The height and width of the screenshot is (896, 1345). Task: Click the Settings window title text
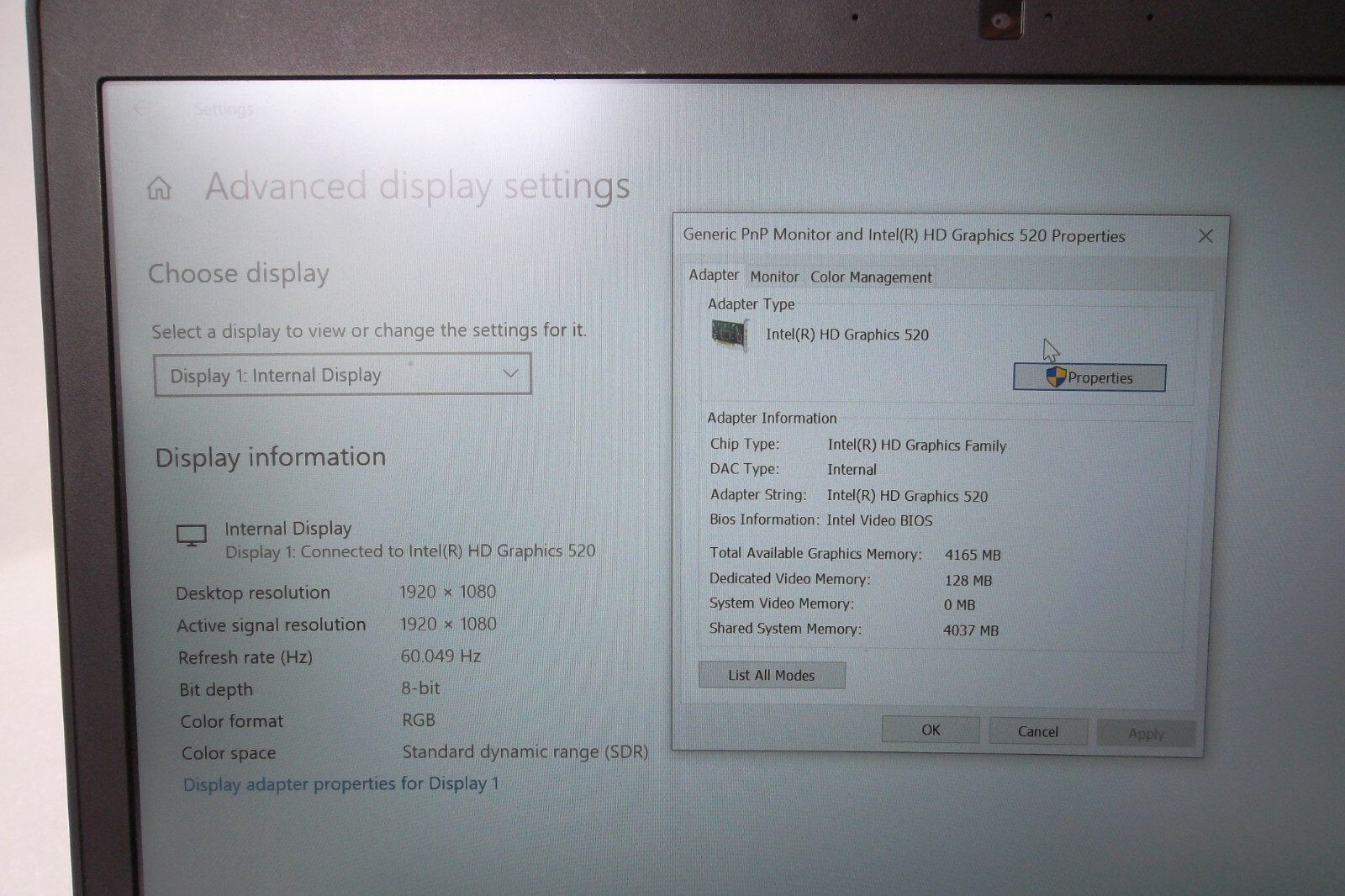224,109
